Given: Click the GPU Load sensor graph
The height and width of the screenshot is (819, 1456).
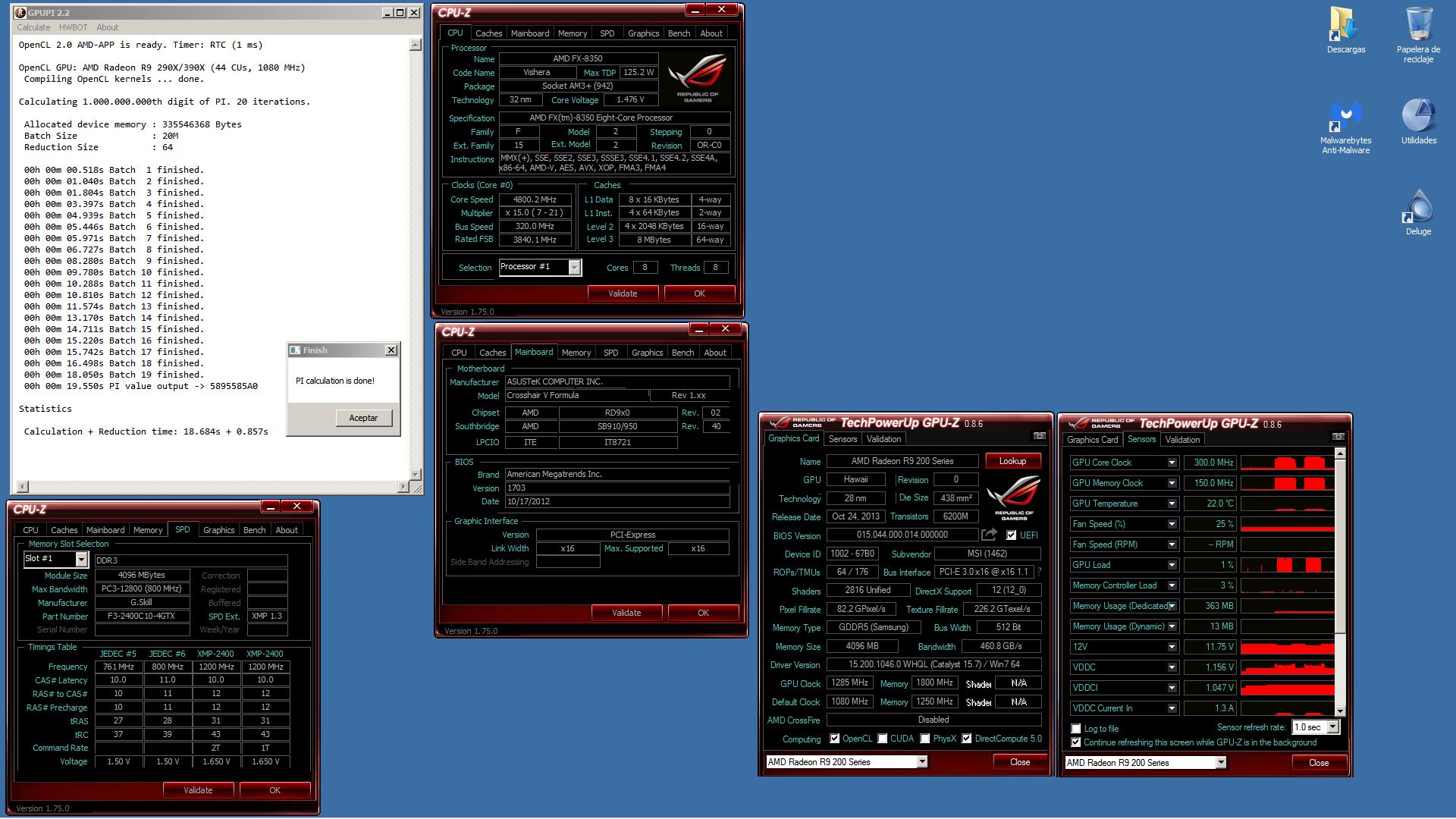Looking at the screenshot, I should [1287, 565].
